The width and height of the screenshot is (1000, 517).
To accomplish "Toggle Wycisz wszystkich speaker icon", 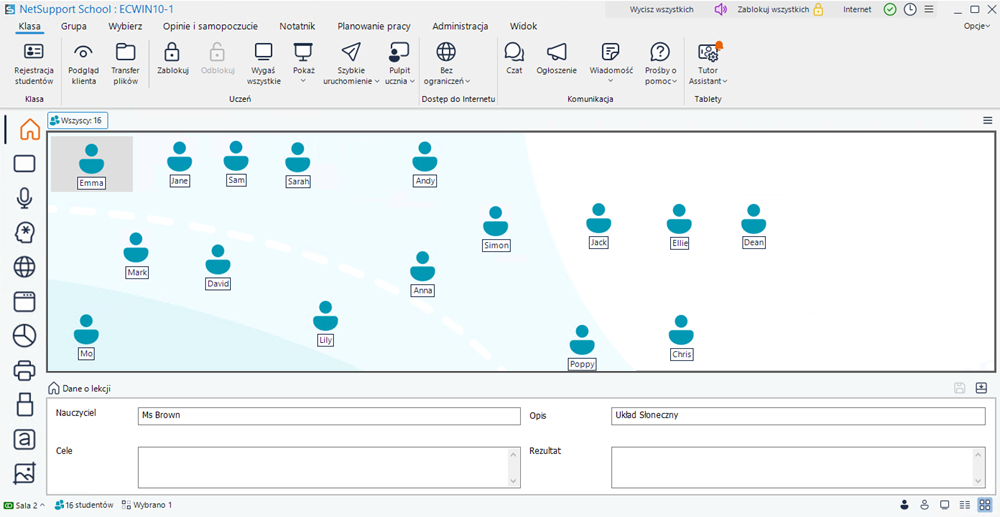I will [720, 9].
